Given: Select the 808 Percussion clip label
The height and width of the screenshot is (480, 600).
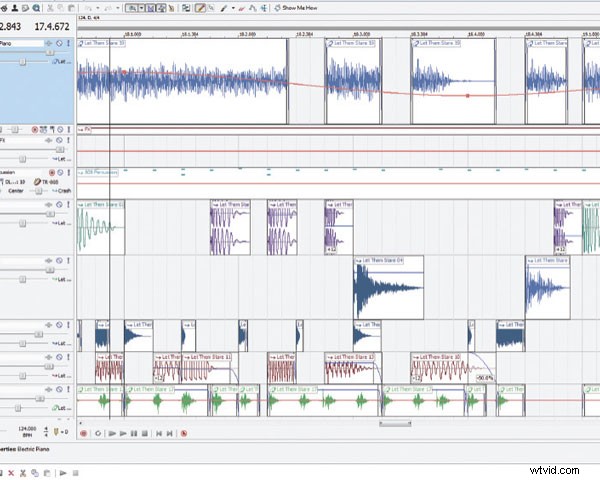Looking at the screenshot, I should (x=98, y=173).
